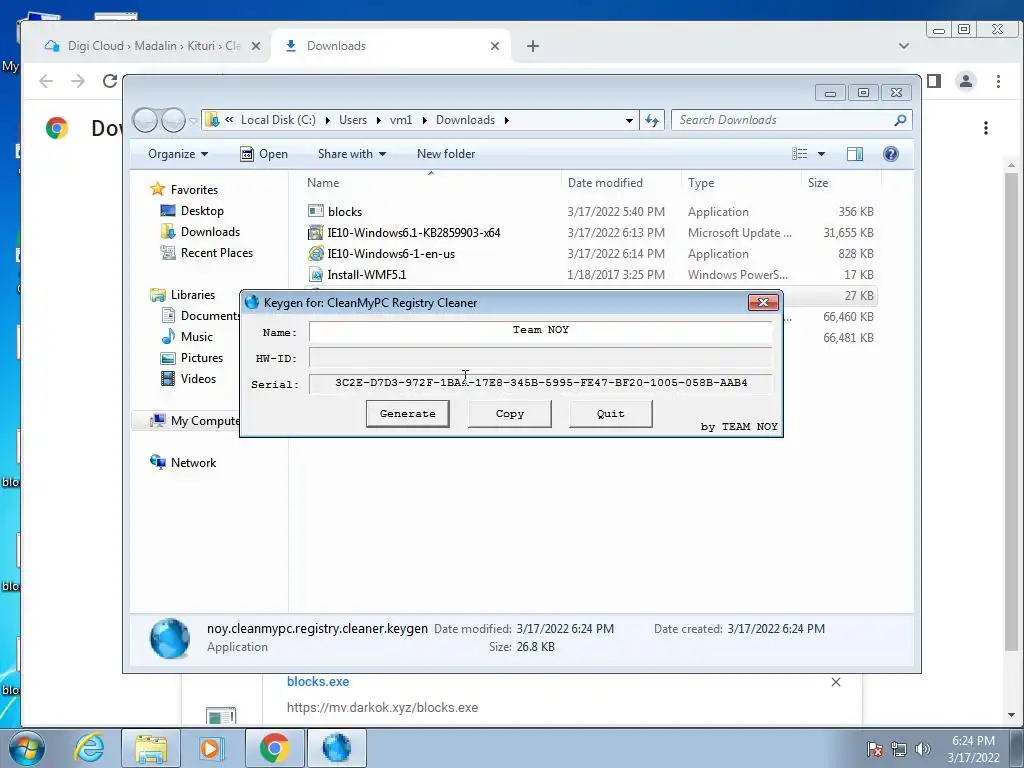Toggle the preview pane icon
The width and height of the screenshot is (1024, 768).
click(855, 154)
